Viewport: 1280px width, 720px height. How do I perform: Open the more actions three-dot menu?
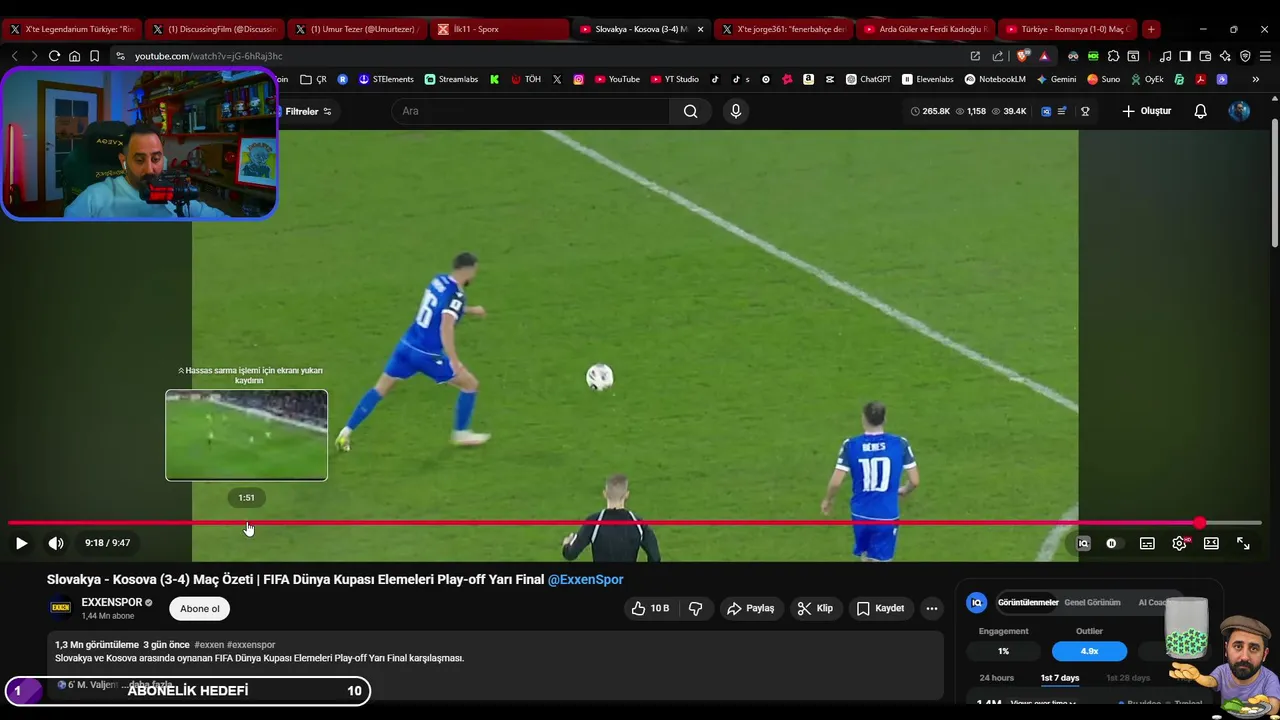coord(932,608)
